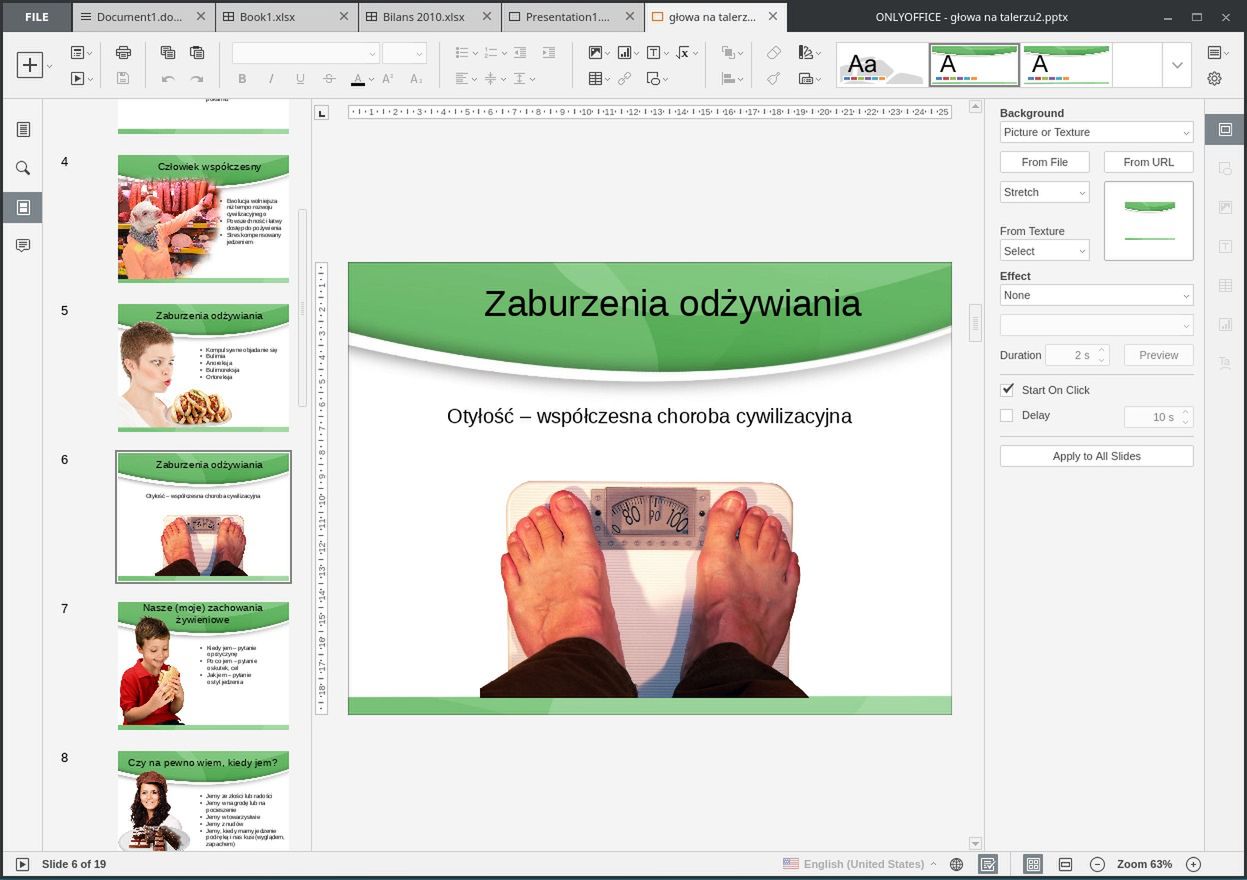Insert an image using the Image icon
Image resolution: width=1247 pixels, height=880 pixels.
595,52
